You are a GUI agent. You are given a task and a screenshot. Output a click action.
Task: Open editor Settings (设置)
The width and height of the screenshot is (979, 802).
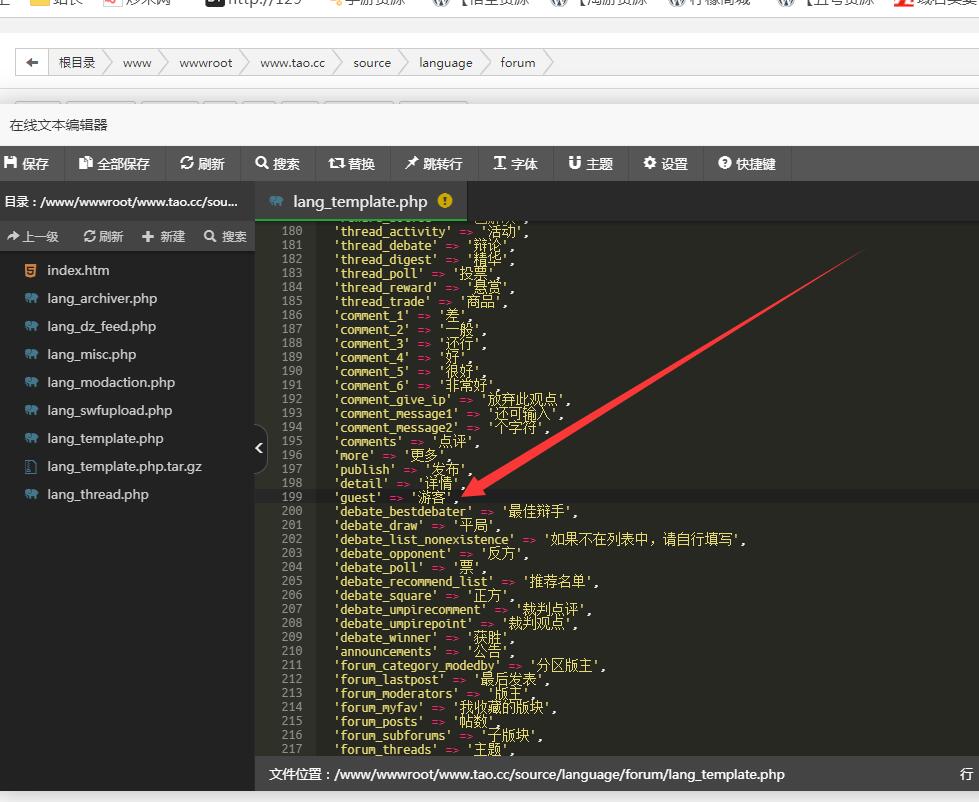click(665, 164)
